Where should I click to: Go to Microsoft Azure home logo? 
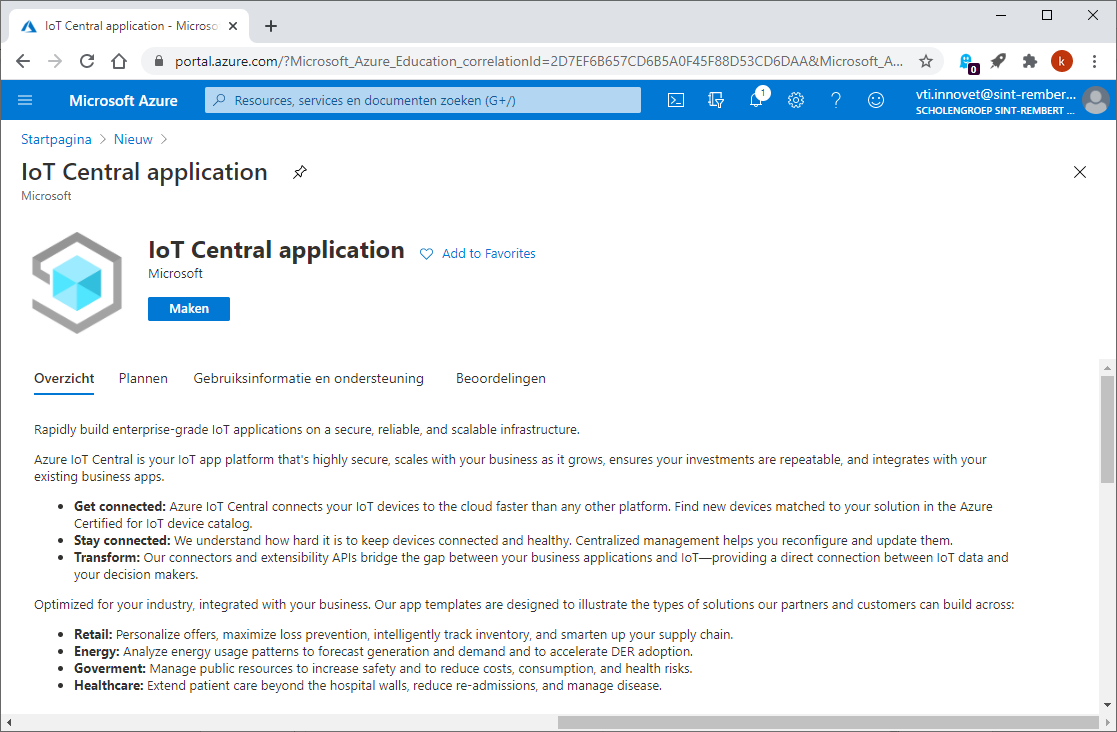tap(123, 100)
